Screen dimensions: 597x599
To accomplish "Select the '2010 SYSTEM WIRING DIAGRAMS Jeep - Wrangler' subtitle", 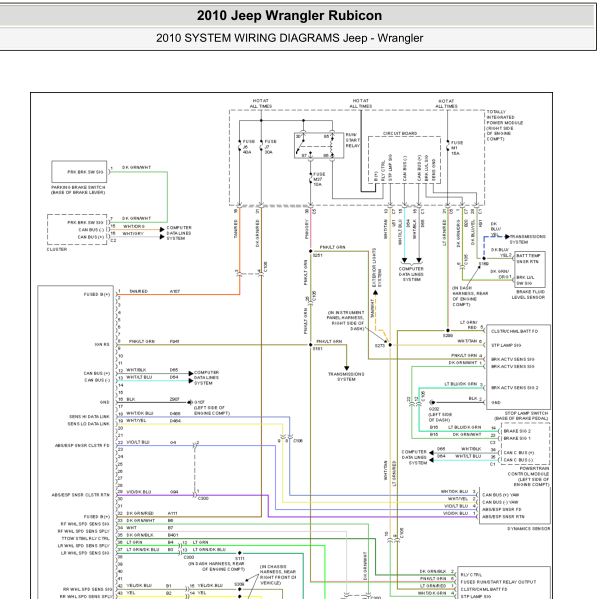I will (289, 38).
